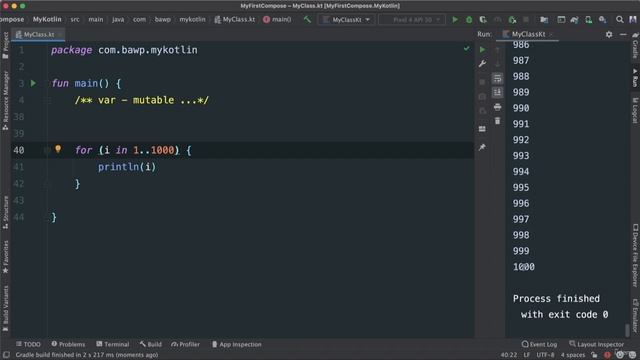Open the Layout Inspector
640x360 pixels.
(596, 344)
